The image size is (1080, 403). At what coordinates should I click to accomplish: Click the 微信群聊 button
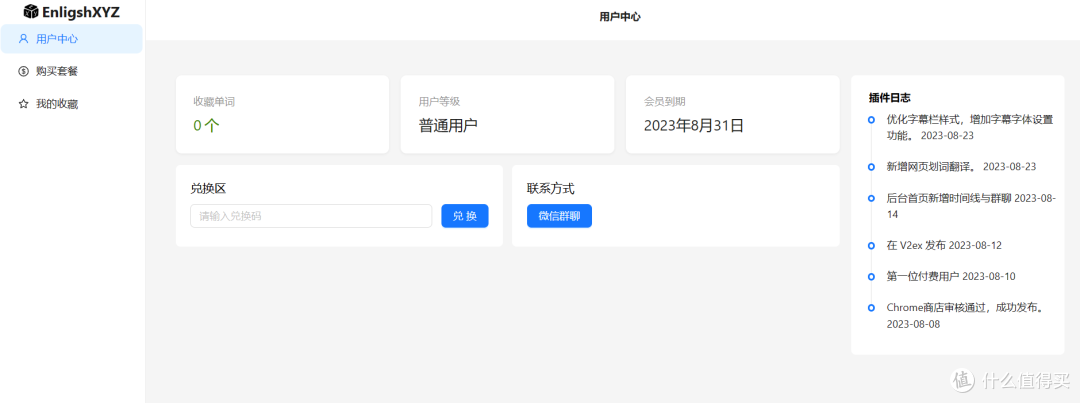[x=559, y=216]
